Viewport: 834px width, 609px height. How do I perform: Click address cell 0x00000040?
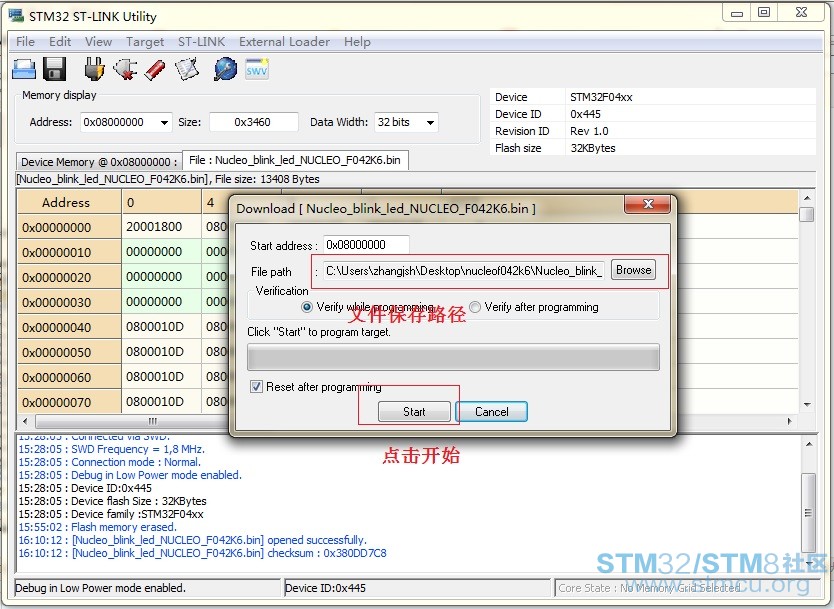click(x=69, y=327)
